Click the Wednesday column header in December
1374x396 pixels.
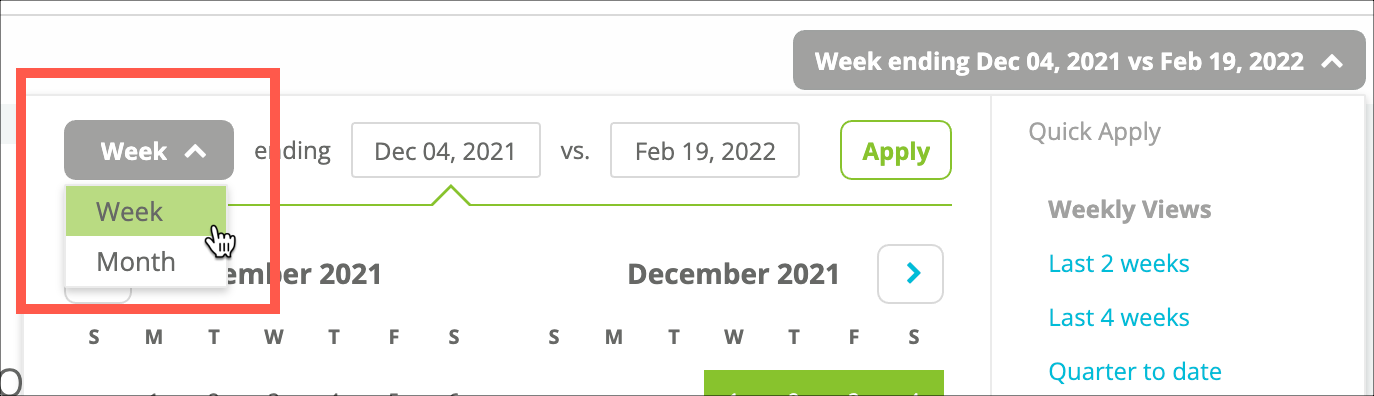click(734, 338)
